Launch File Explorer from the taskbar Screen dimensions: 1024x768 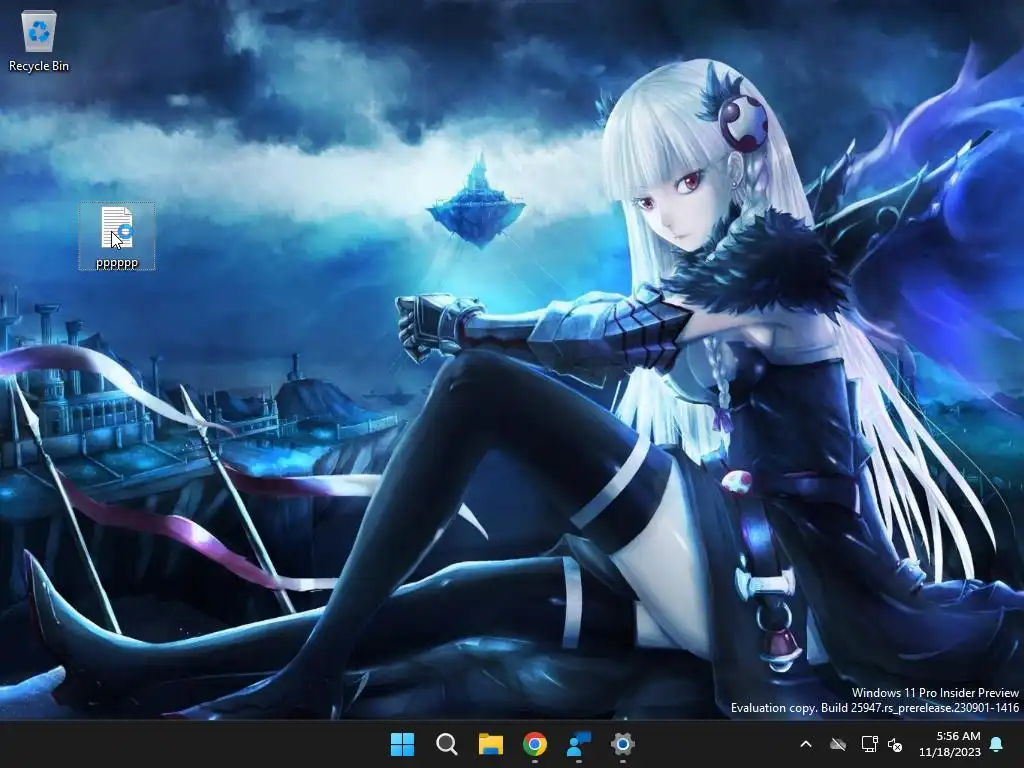tap(490, 744)
